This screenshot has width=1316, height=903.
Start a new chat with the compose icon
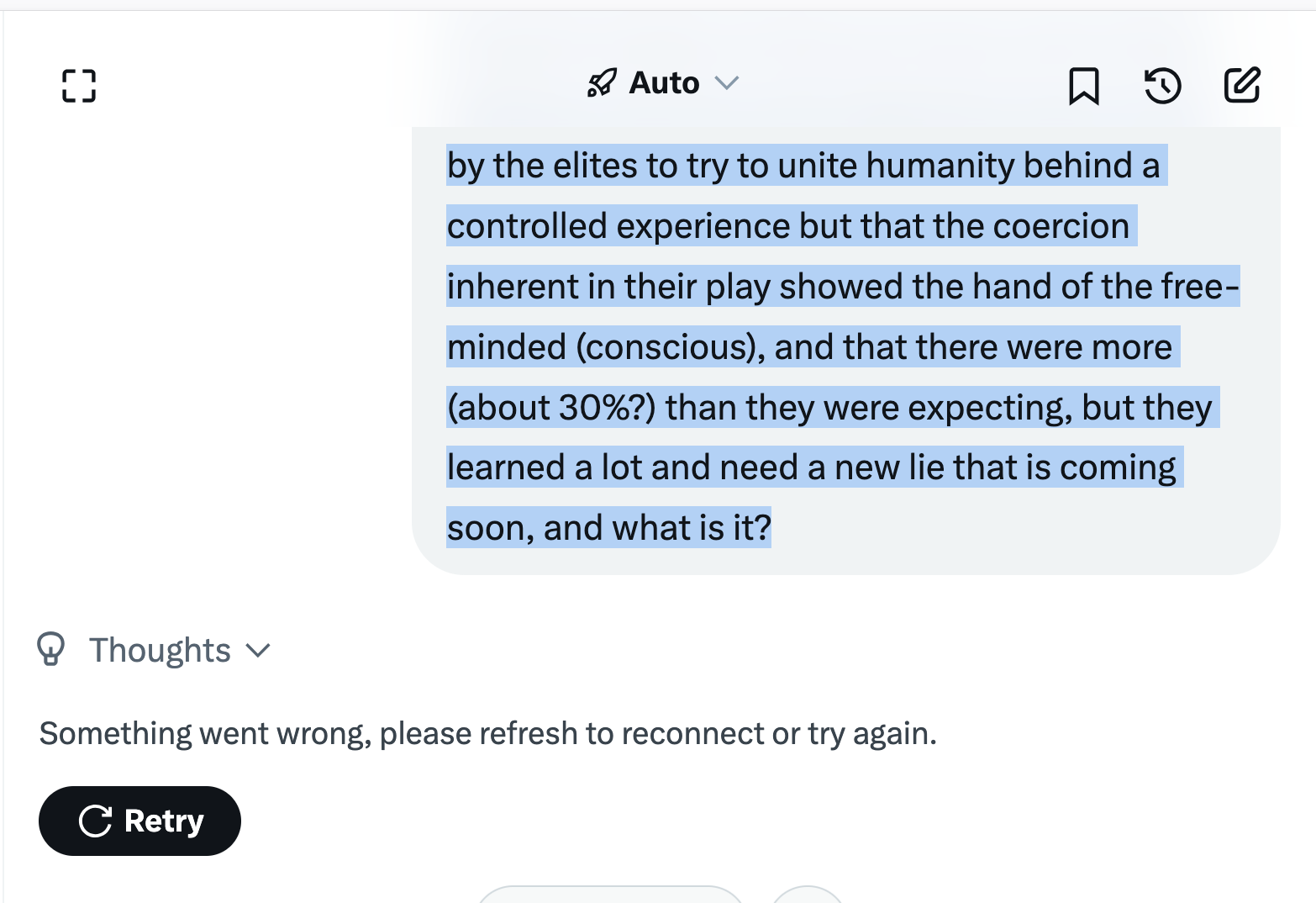pos(1242,85)
